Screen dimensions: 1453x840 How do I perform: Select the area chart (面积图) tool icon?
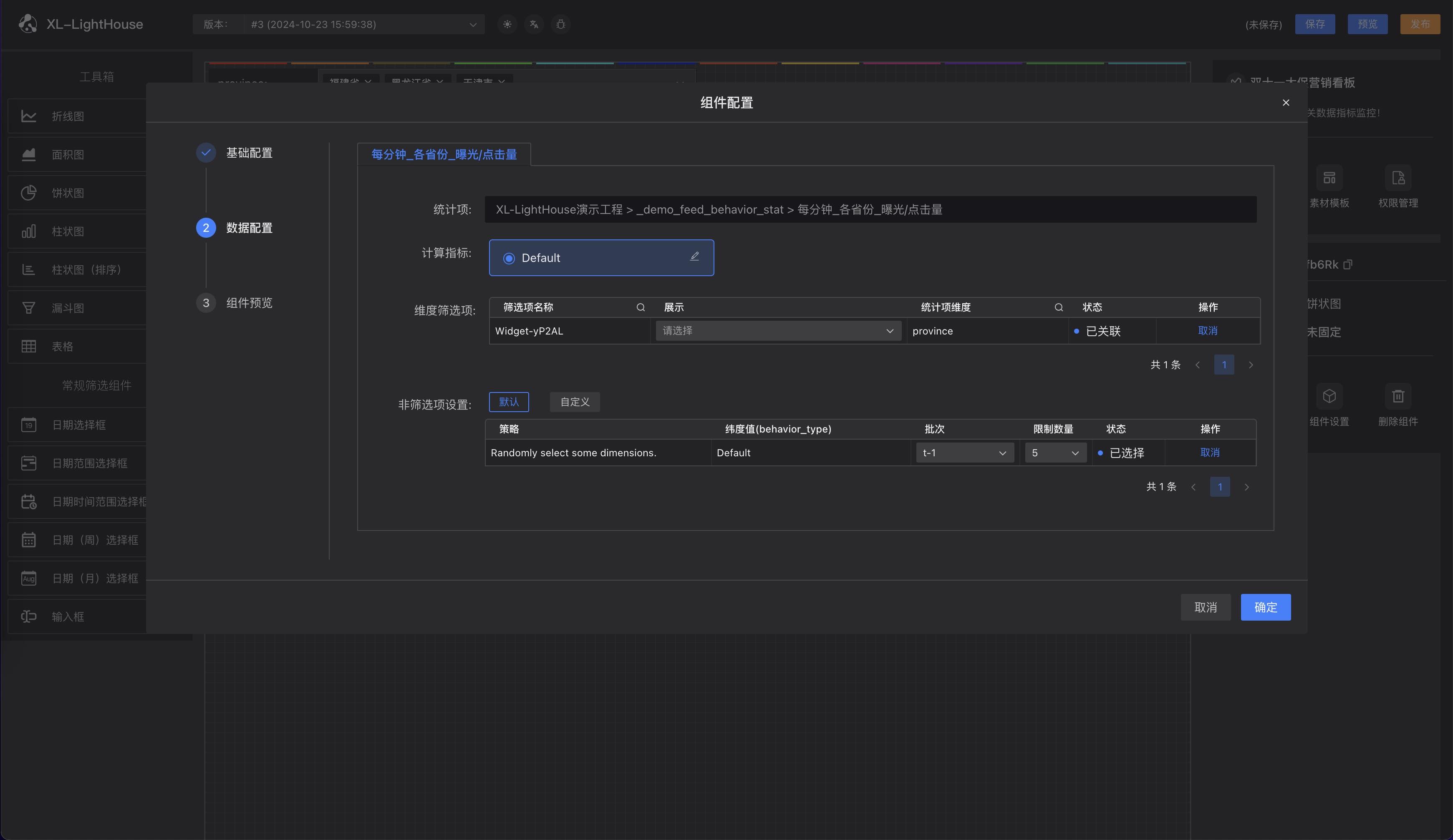[29, 154]
